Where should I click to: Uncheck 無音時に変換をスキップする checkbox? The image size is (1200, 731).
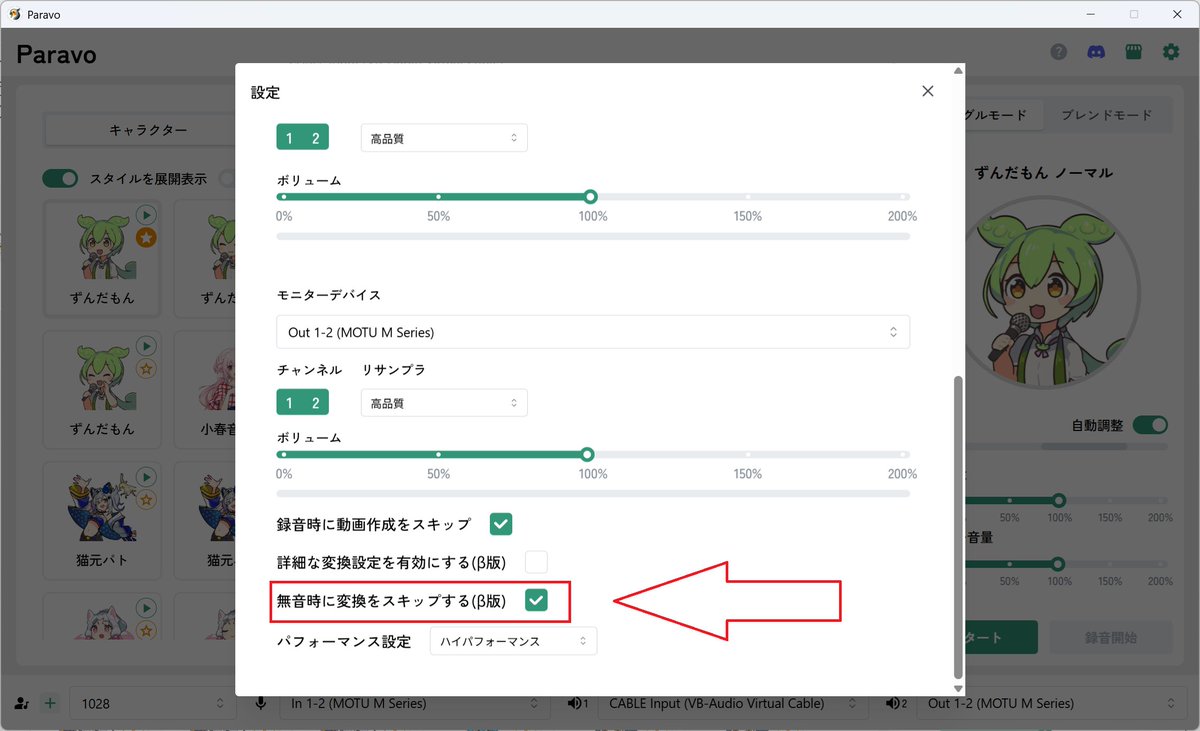[536, 600]
